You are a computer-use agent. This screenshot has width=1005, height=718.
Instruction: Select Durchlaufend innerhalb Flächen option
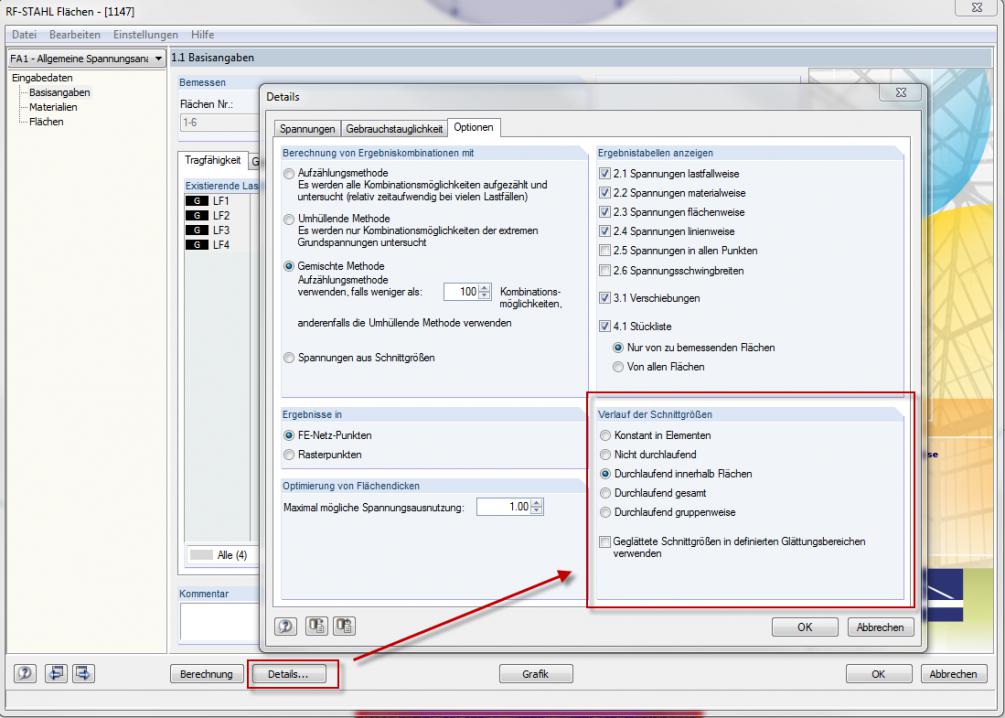605,474
